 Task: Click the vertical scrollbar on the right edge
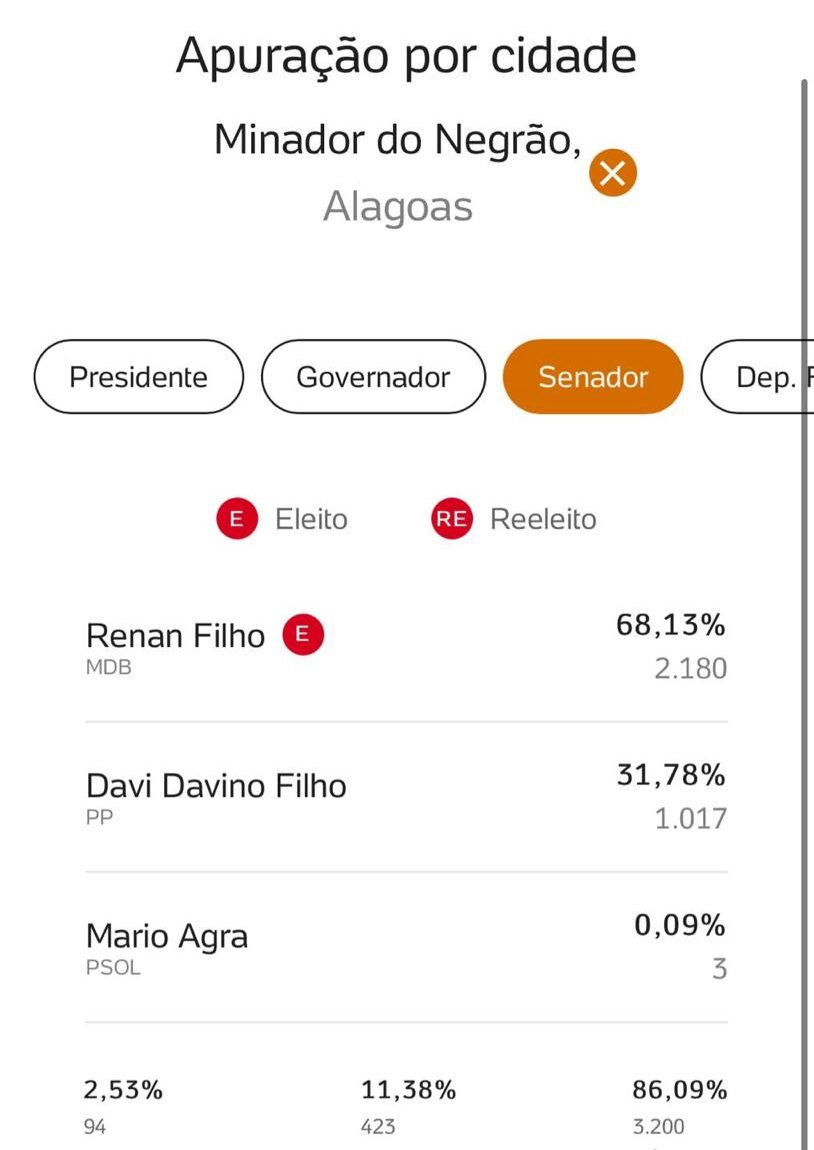click(x=804, y=600)
